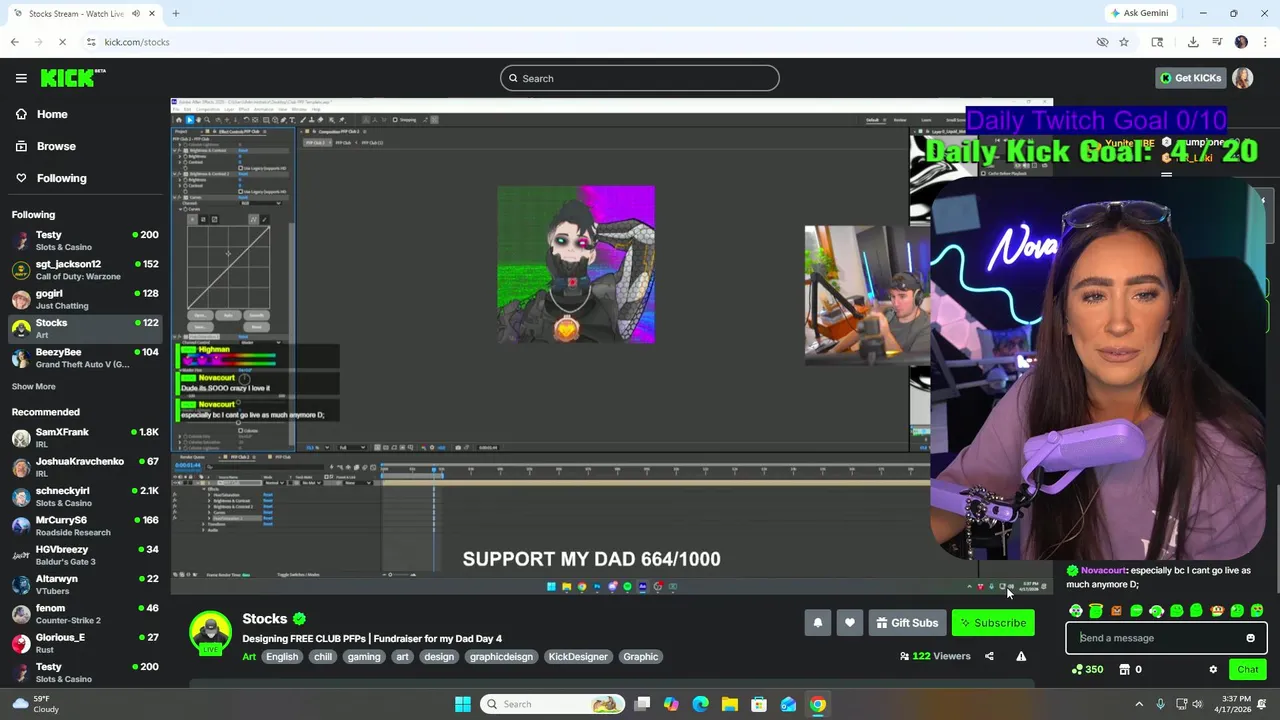Click the 122 Viewers count
This screenshot has width=1280, height=720.
coord(935,656)
